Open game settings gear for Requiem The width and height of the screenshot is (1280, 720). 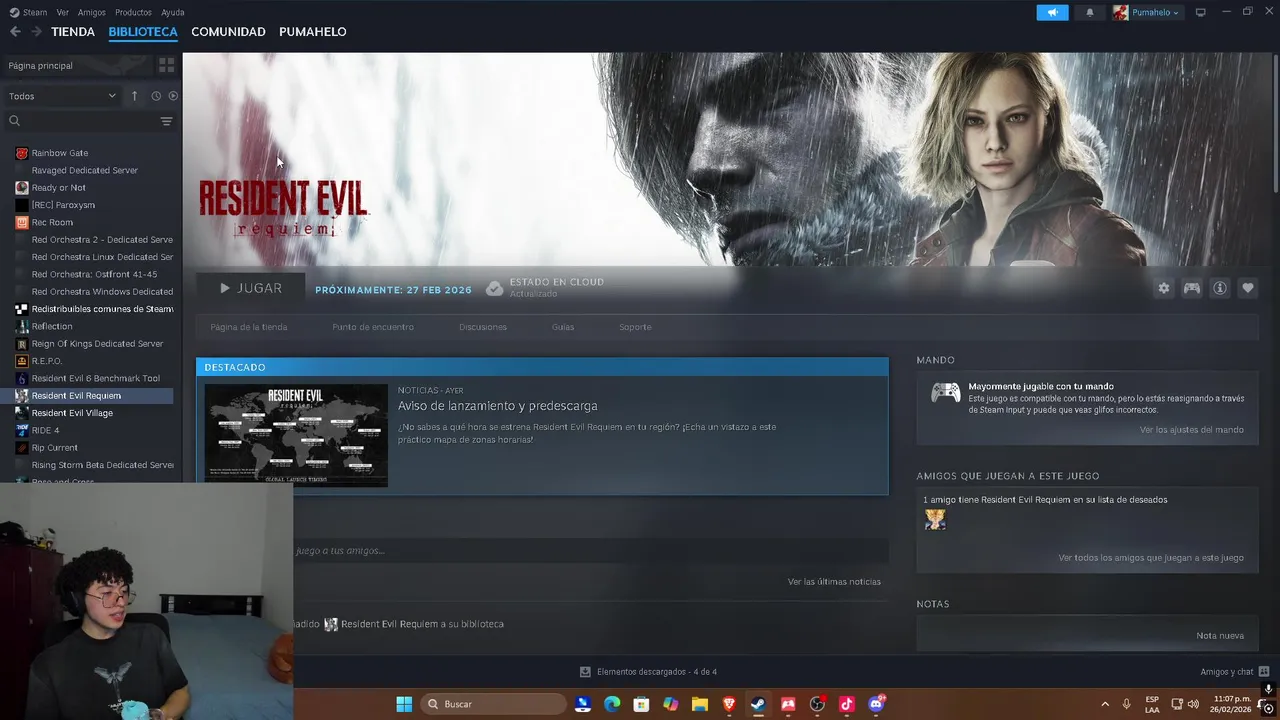pyautogui.click(x=1164, y=288)
